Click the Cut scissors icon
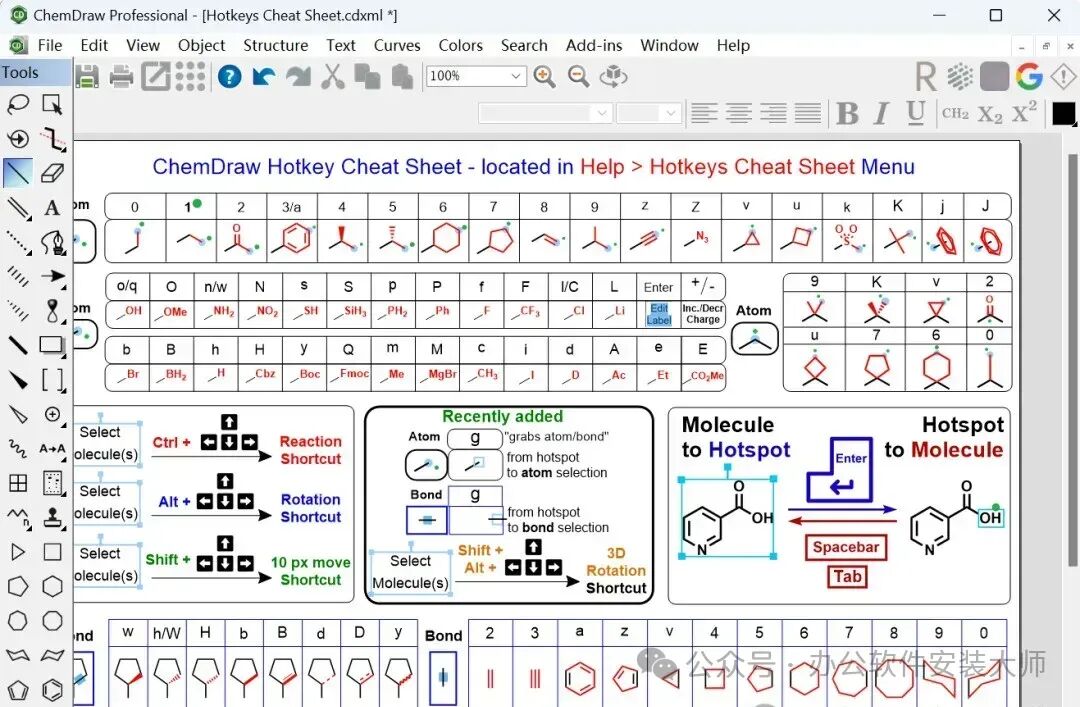Viewport: 1080px width, 707px height. 333,76
